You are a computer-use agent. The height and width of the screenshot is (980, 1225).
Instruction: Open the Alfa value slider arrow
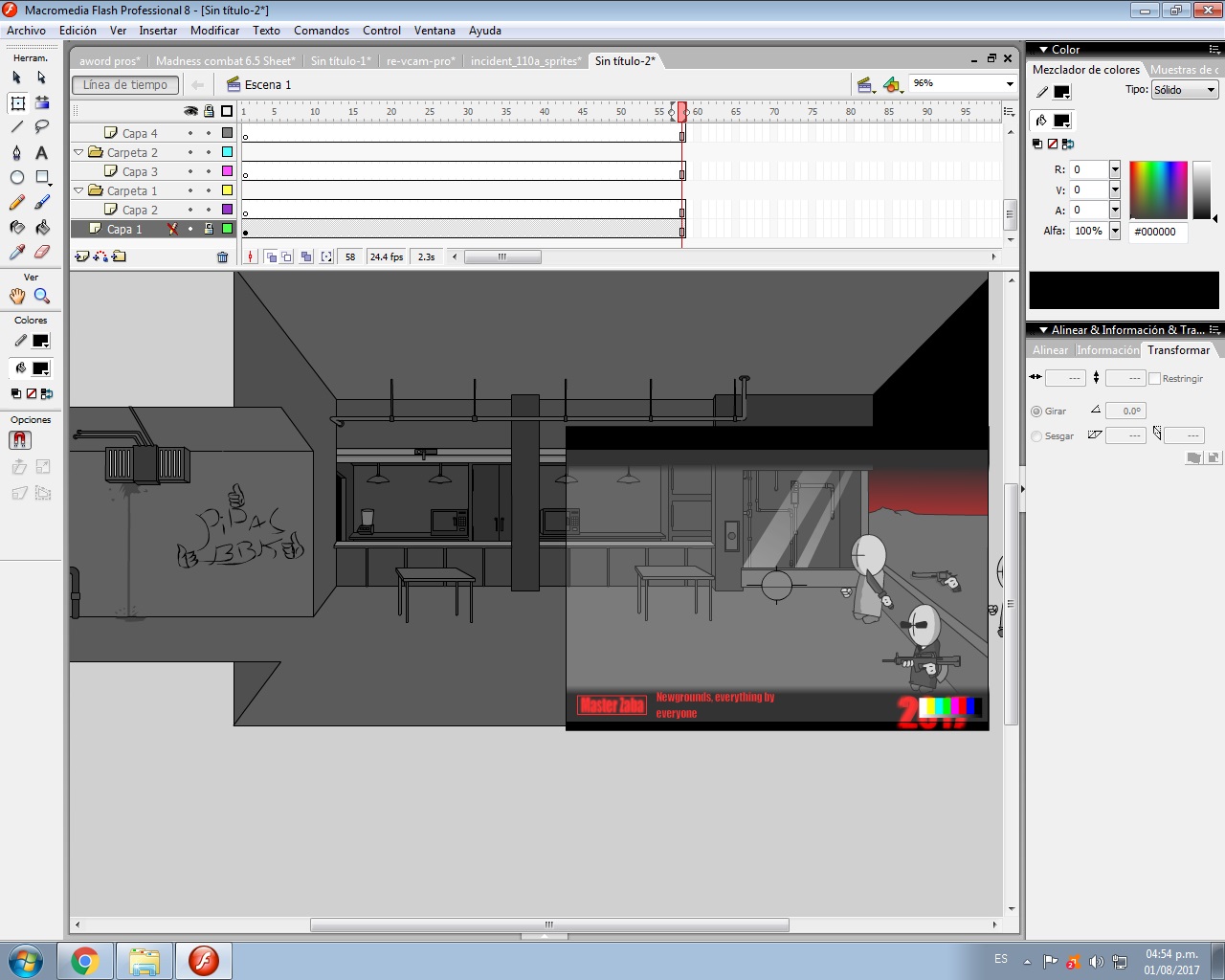(1115, 231)
